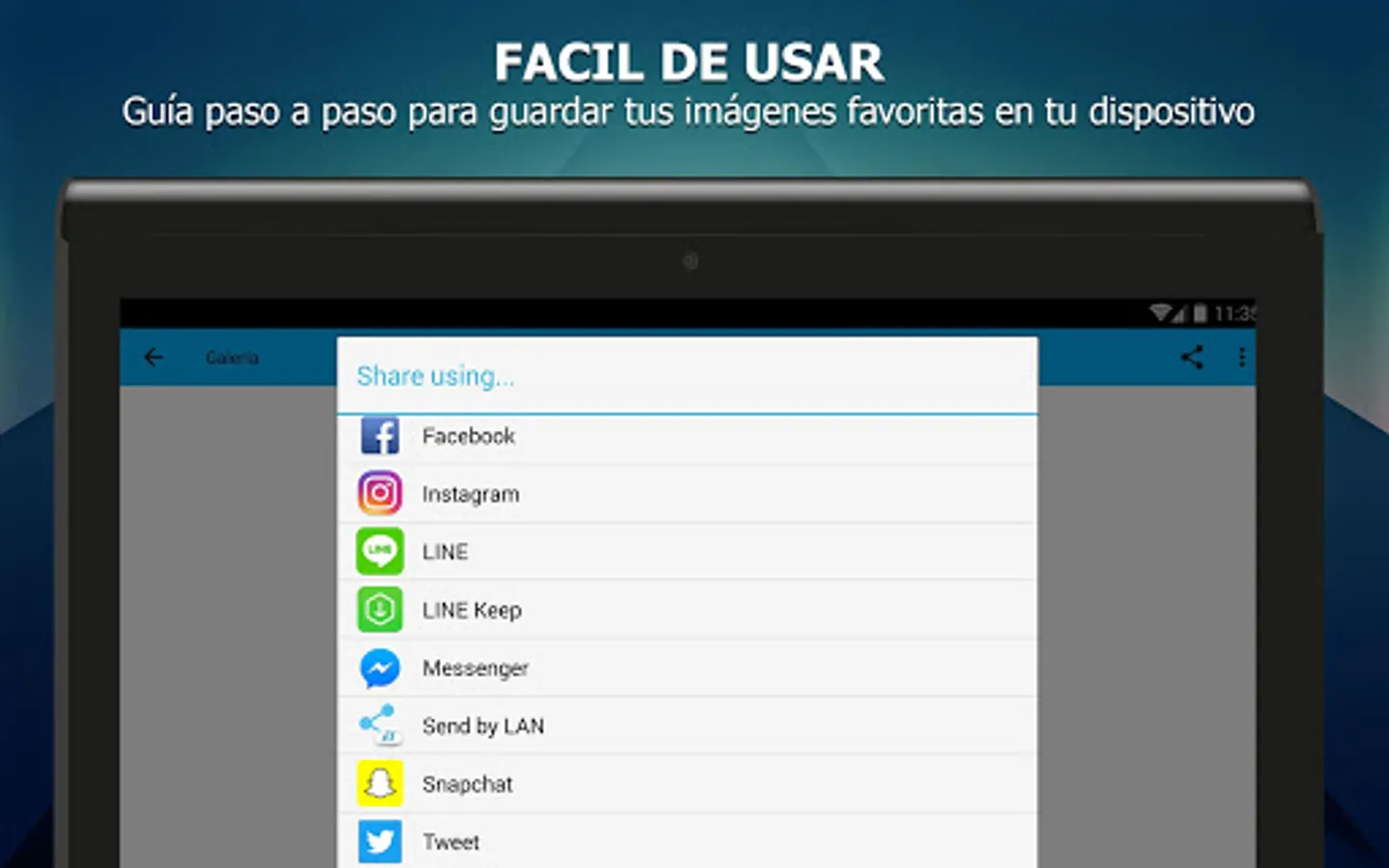Click the FACIL DE USAR heading
The height and width of the screenshot is (868, 1389).
pyautogui.click(x=689, y=63)
